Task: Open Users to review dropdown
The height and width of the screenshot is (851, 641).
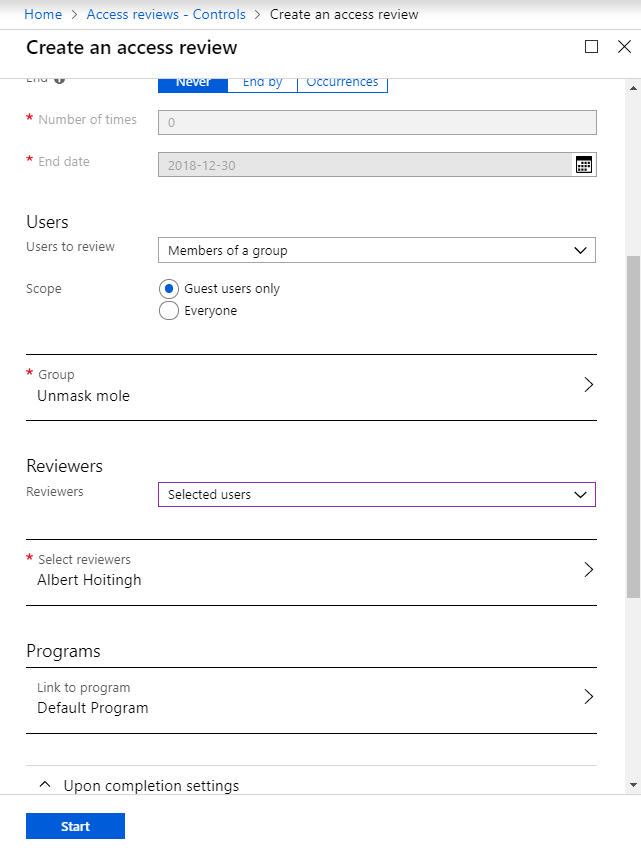Action: (x=376, y=250)
